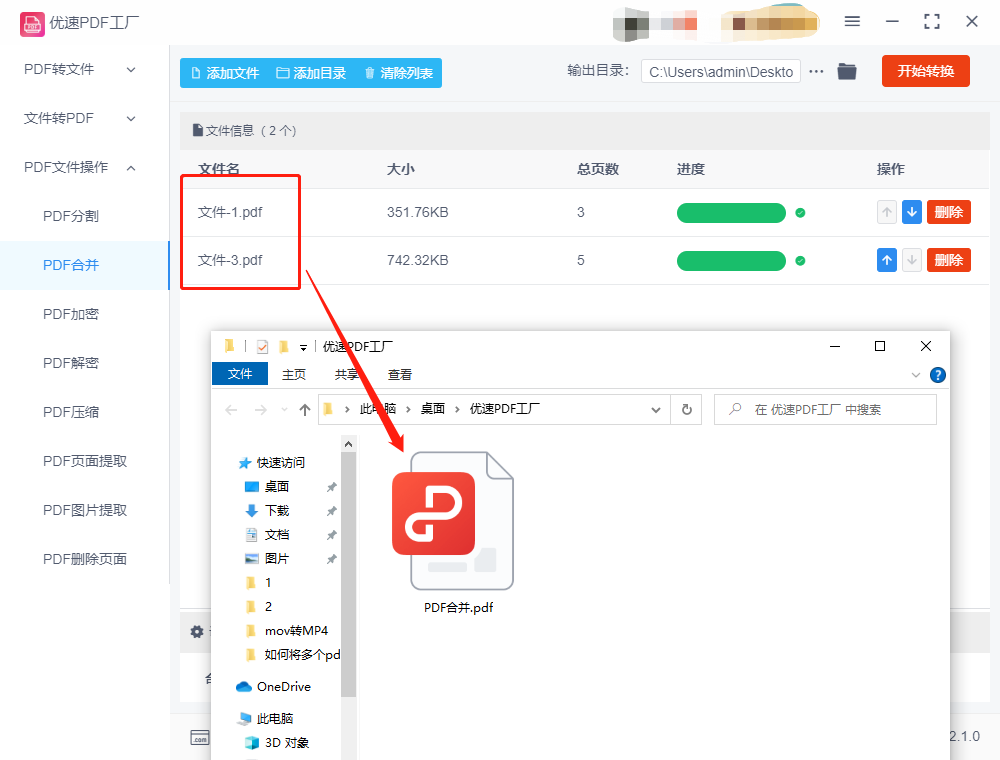Viewport: 1000px width, 760px height.
Task: Click the progress bar for 文件-1.pdf
Action: (731, 213)
